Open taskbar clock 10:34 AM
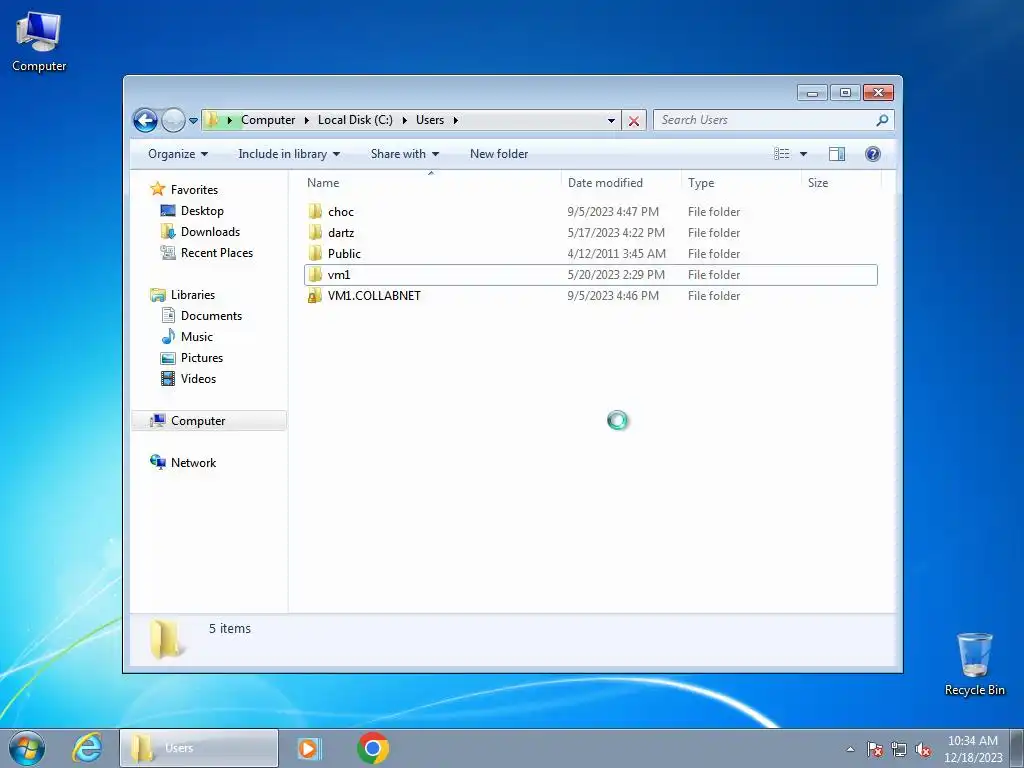1024x768 pixels. [x=972, y=749]
